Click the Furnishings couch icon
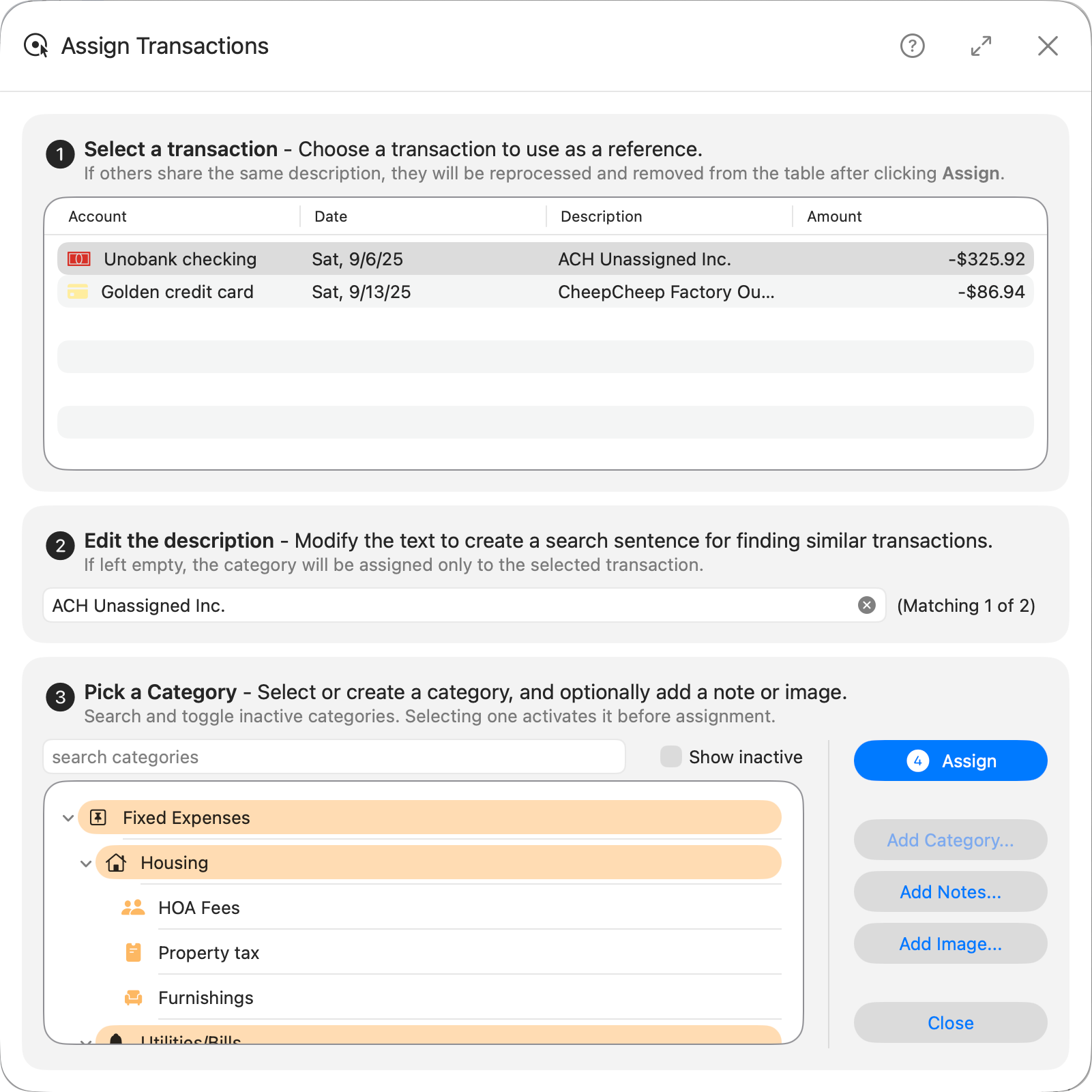Image resolution: width=1092 pixels, height=1092 pixels. (133, 997)
